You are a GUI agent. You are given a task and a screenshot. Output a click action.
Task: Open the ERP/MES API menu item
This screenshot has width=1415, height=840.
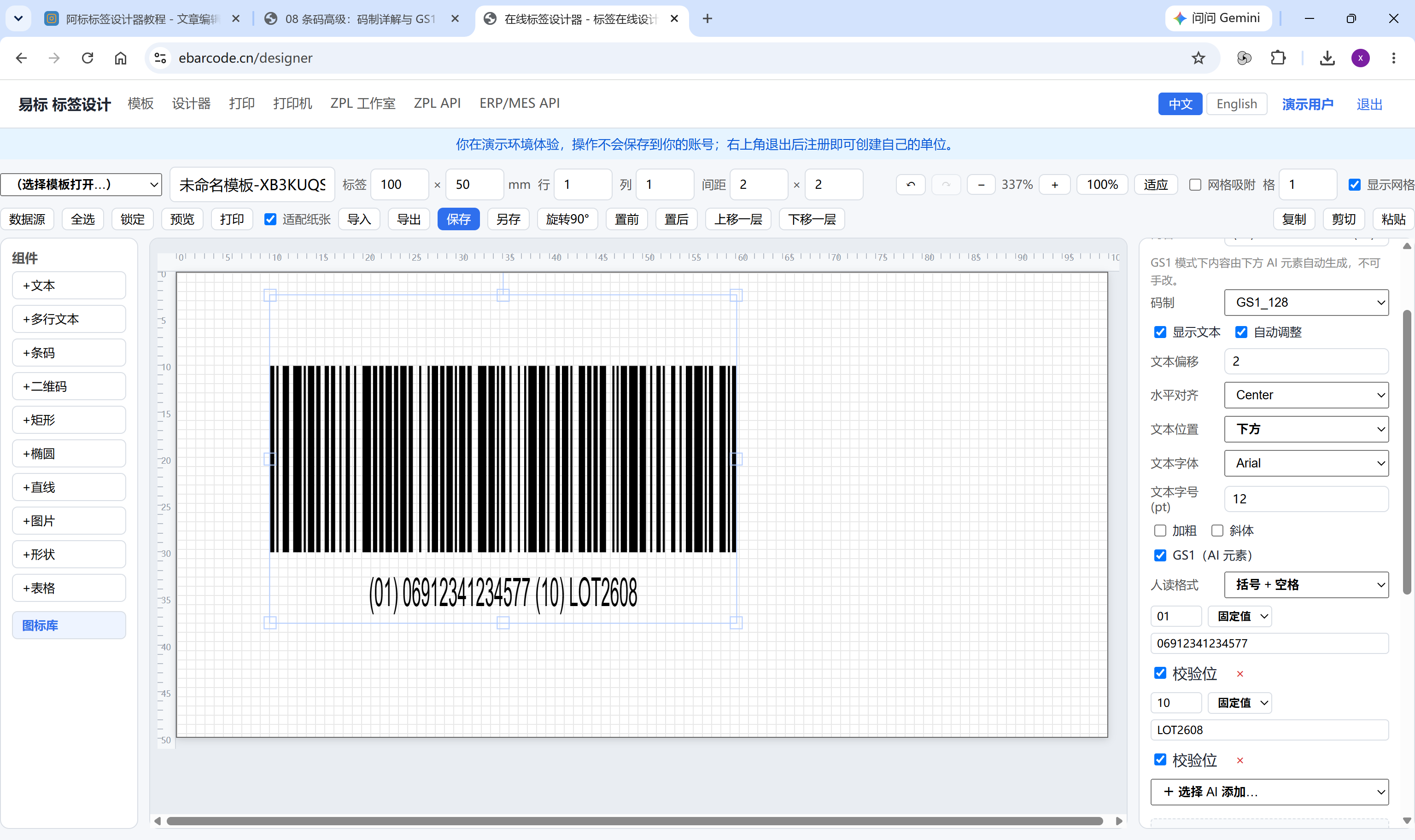tap(519, 103)
